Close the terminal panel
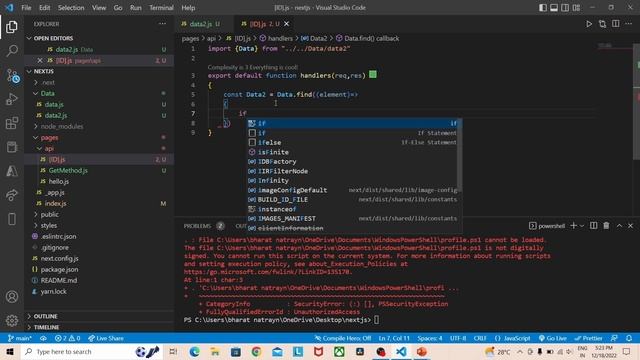This screenshot has height=360, width=640. [x=630, y=226]
